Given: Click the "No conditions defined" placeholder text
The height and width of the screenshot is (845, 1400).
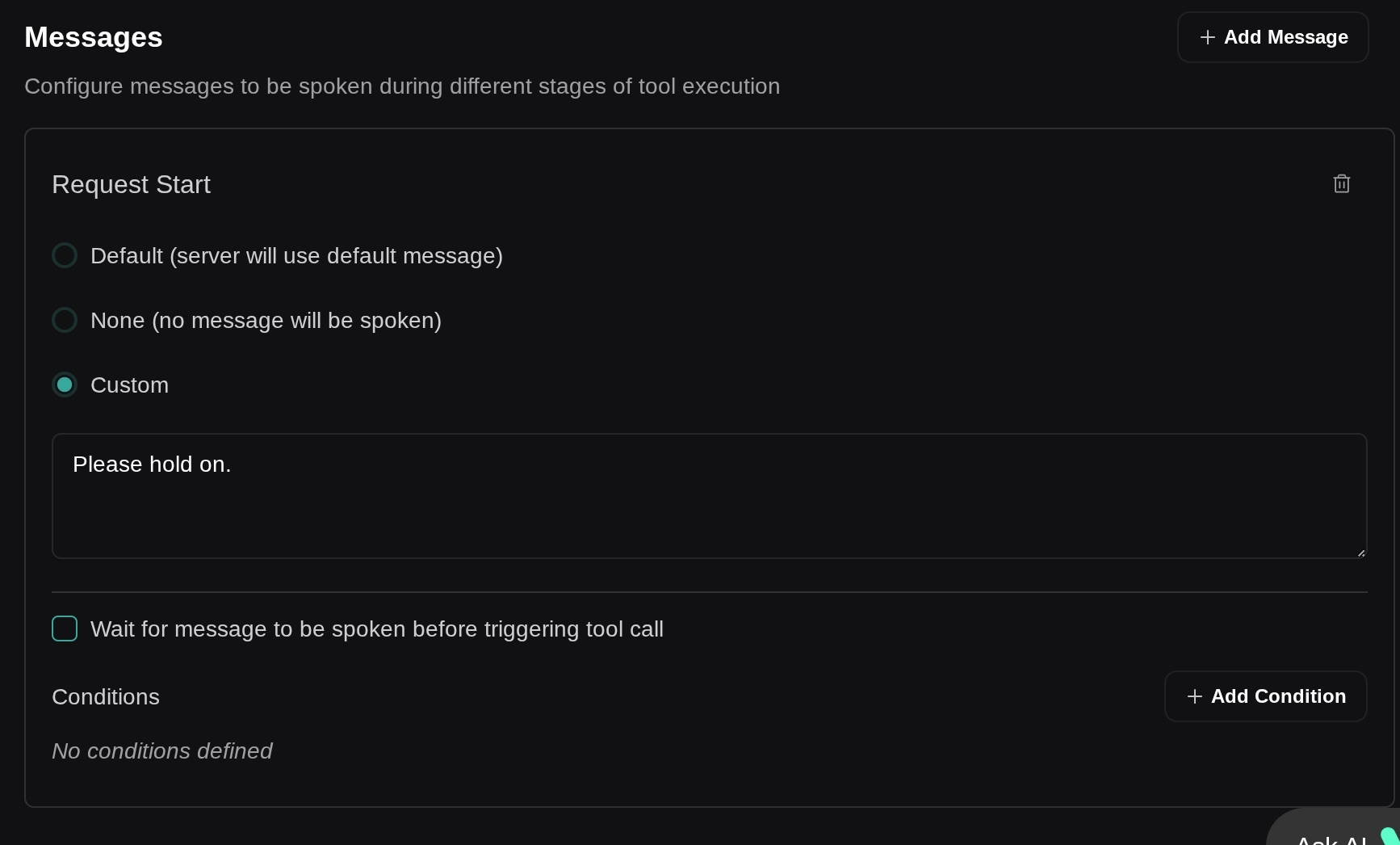Looking at the screenshot, I should [161, 751].
